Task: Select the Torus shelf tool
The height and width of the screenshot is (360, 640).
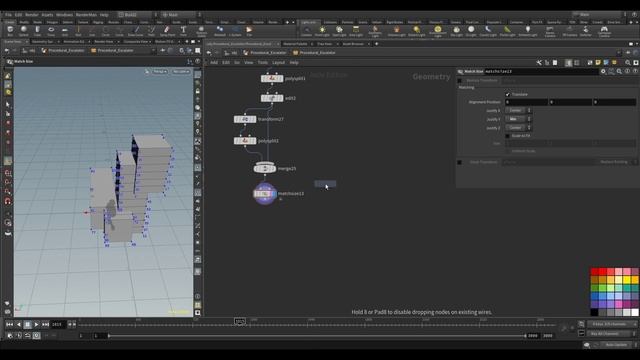Action: 51,31
